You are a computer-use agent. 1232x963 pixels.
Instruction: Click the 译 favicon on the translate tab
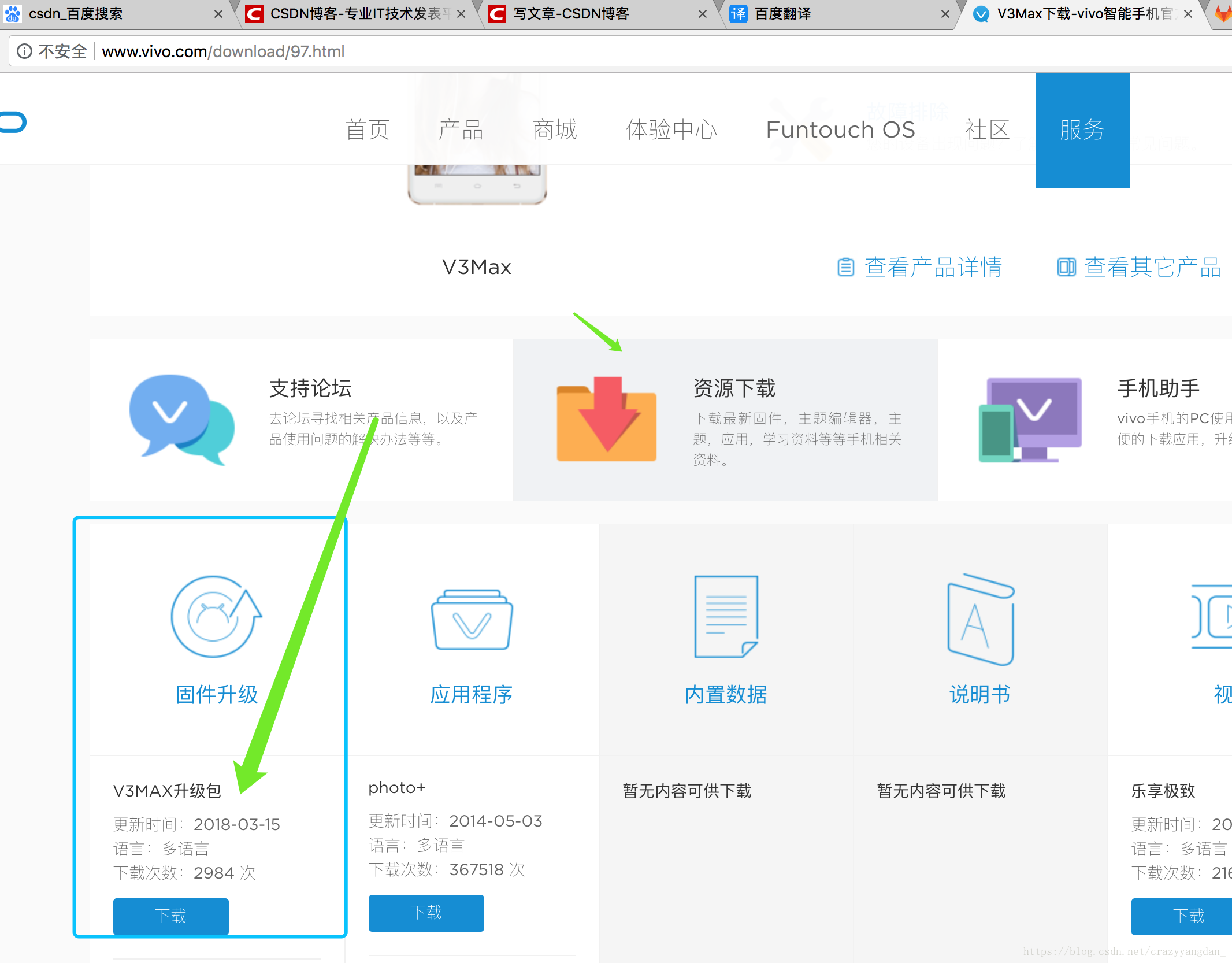739,14
